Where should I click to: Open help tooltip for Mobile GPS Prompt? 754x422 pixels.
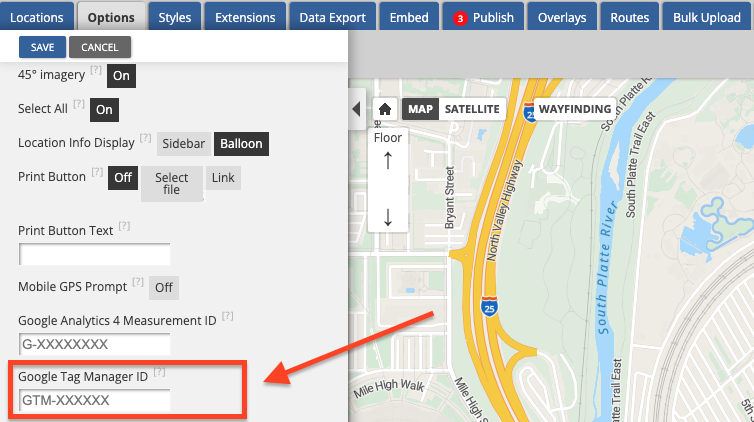pyautogui.click(x=138, y=283)
